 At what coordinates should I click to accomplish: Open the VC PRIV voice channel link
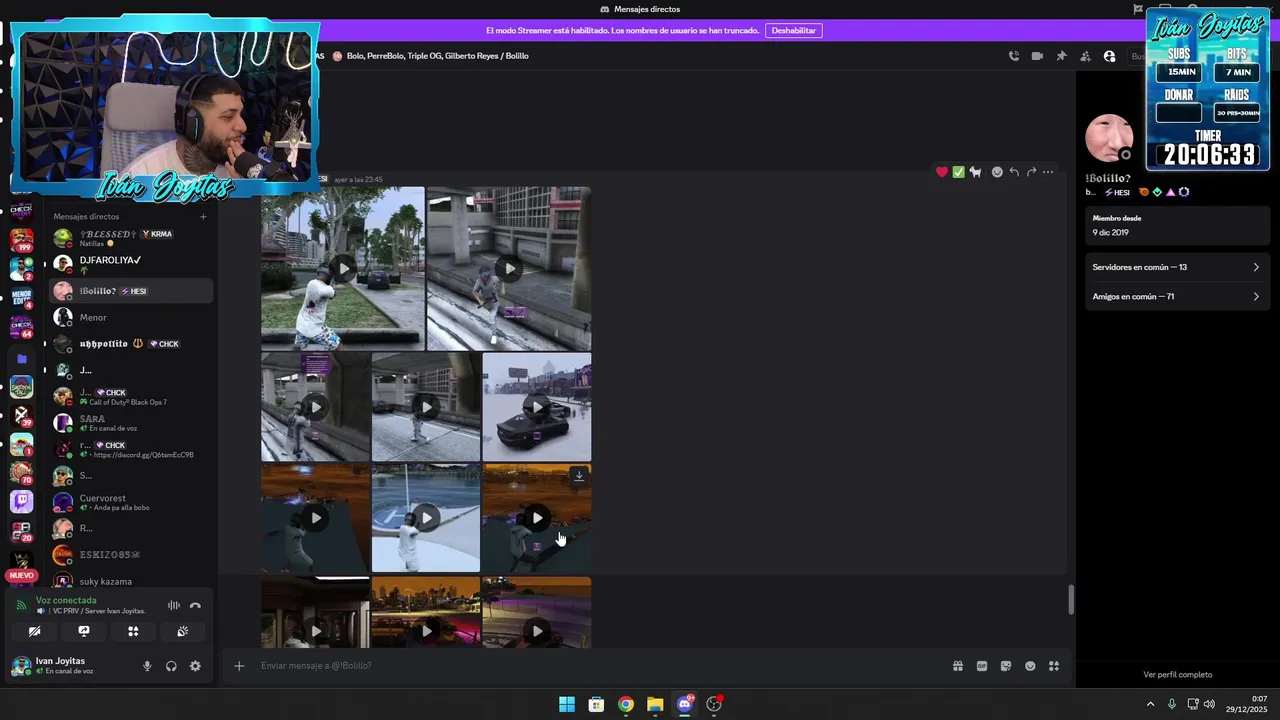99,611
